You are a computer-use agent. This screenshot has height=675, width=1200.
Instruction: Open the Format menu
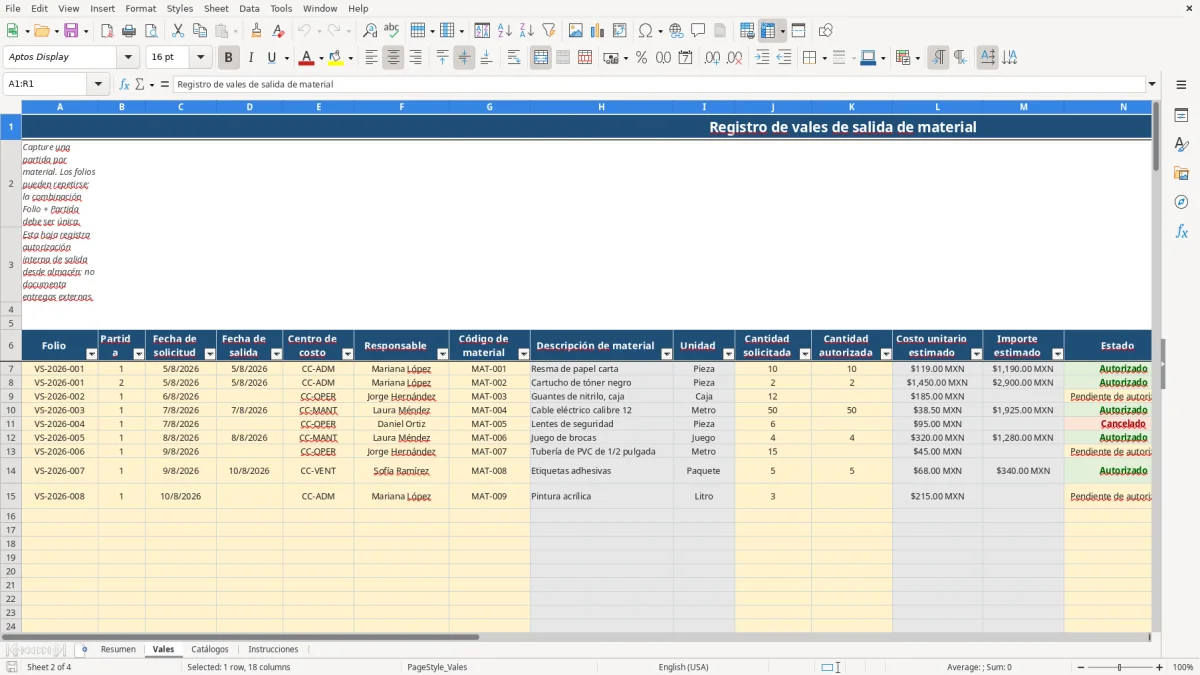[140, 8]
